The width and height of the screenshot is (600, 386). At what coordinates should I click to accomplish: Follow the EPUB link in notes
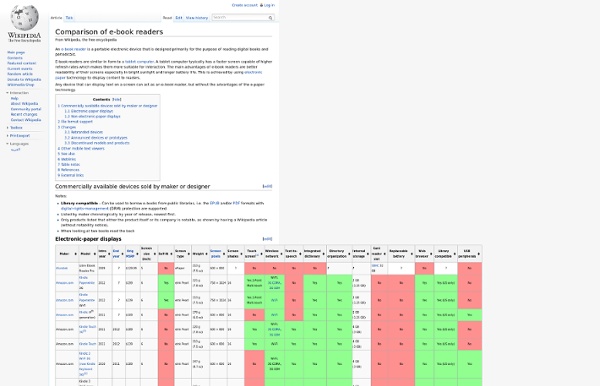[214, 203]
